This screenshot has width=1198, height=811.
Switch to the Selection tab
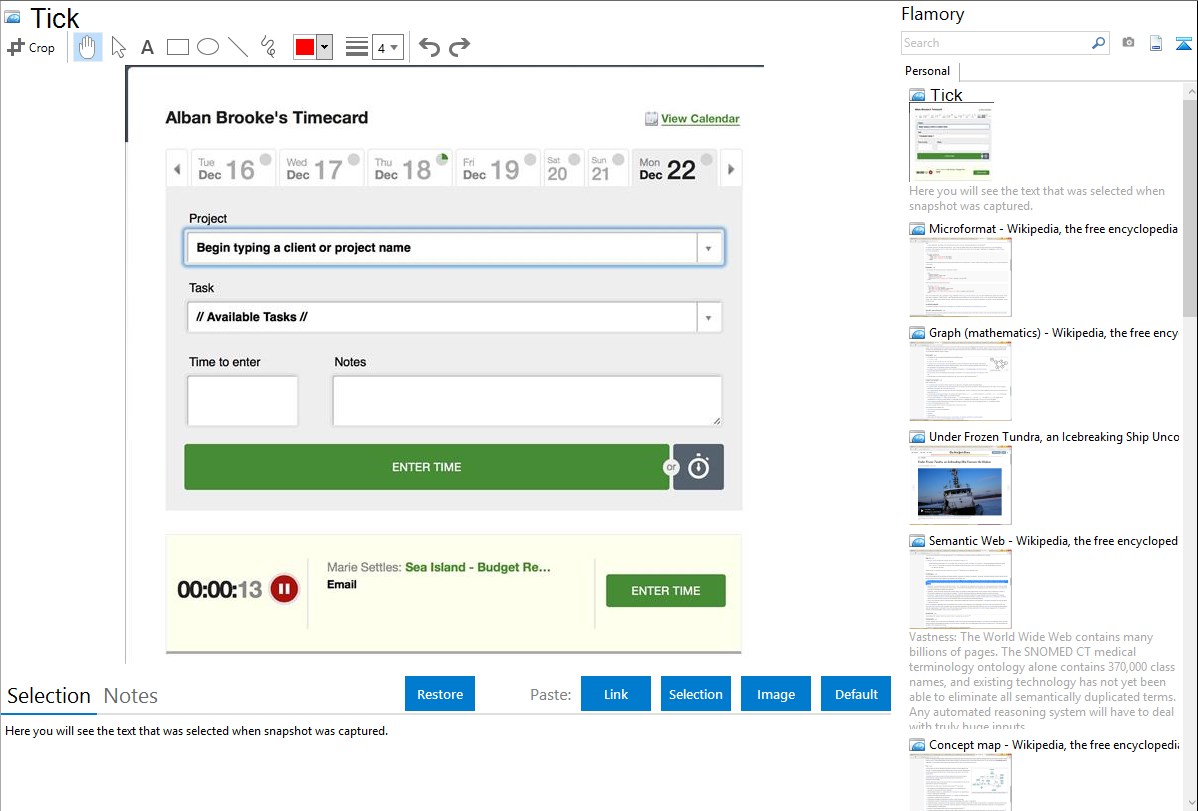pyautogui.click(x=49, y=696)
